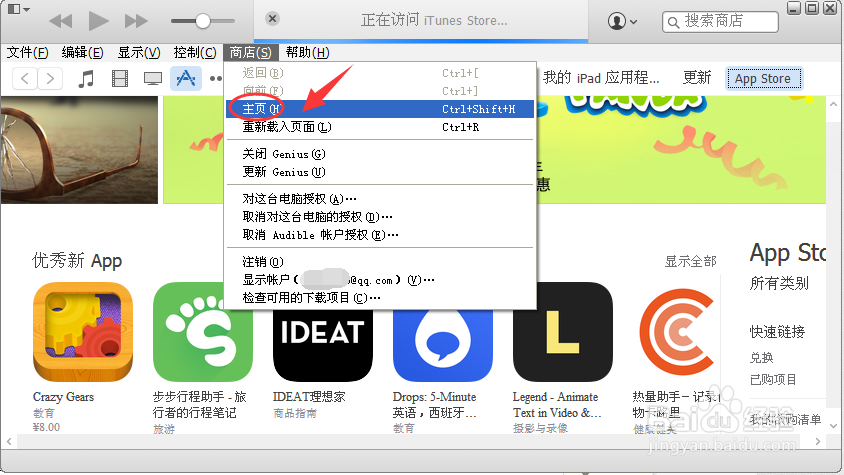Image resolution: width=844 pixels, height=475 pixels.
Task: Click the vertical scrollbar down arrow
Action: pos(833,426)
